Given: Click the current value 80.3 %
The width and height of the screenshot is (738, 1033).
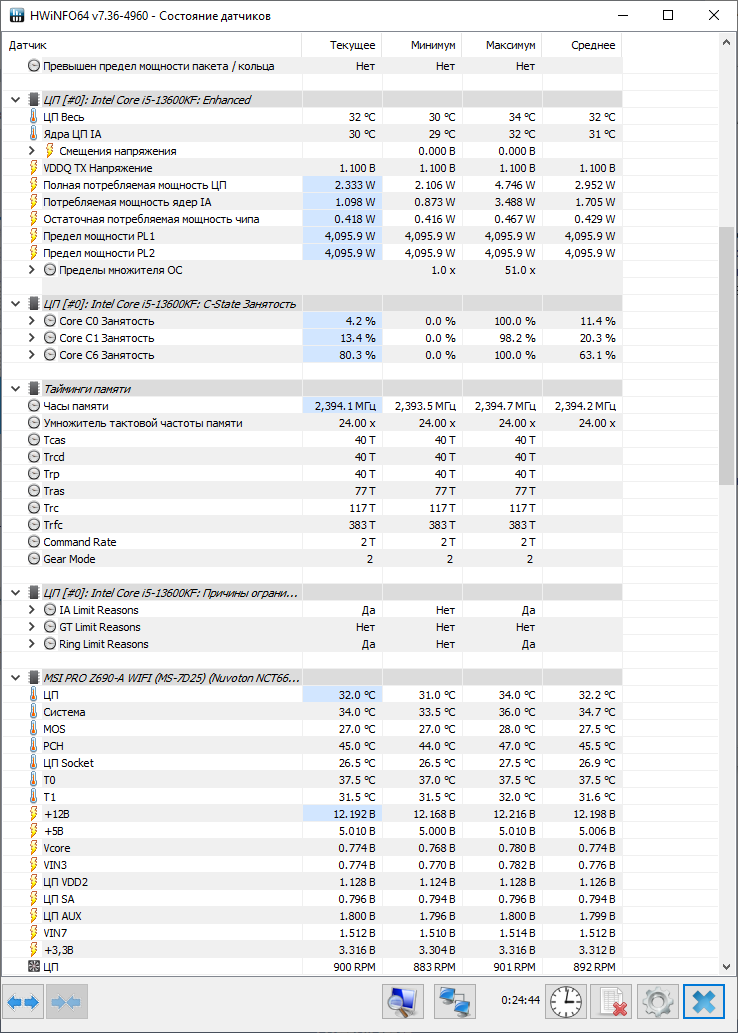Looking at the screenshot, I should point(356,354).
